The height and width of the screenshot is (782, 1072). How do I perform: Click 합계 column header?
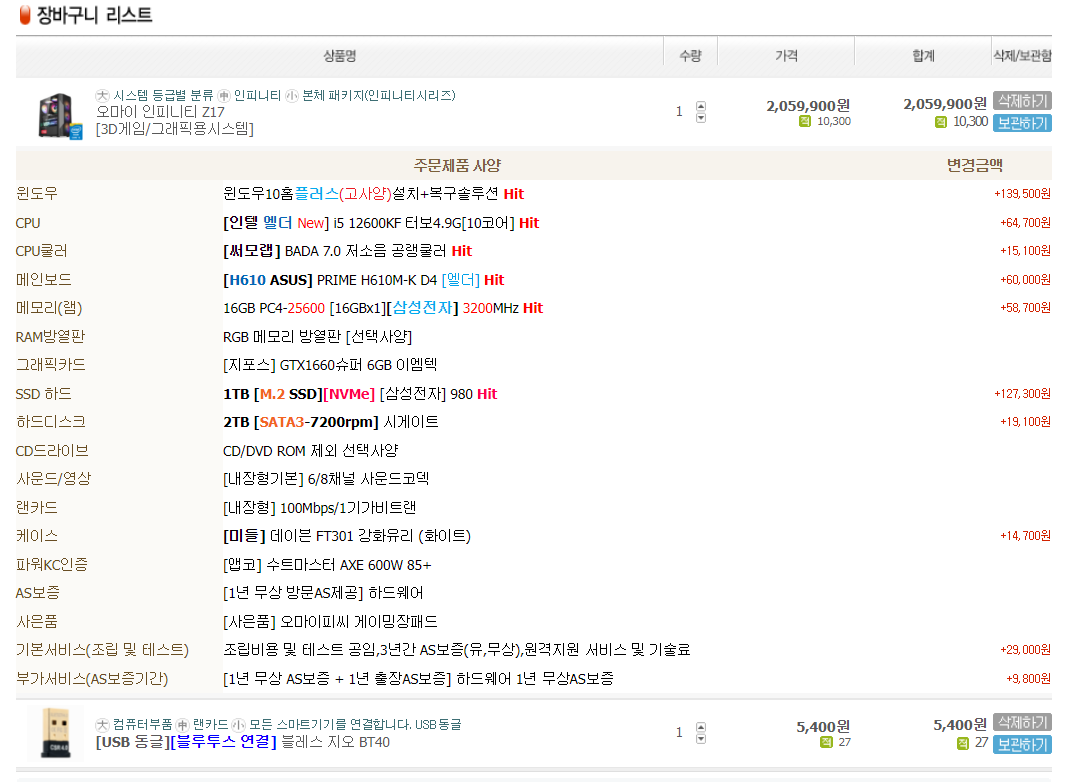(x=923, y=56)
